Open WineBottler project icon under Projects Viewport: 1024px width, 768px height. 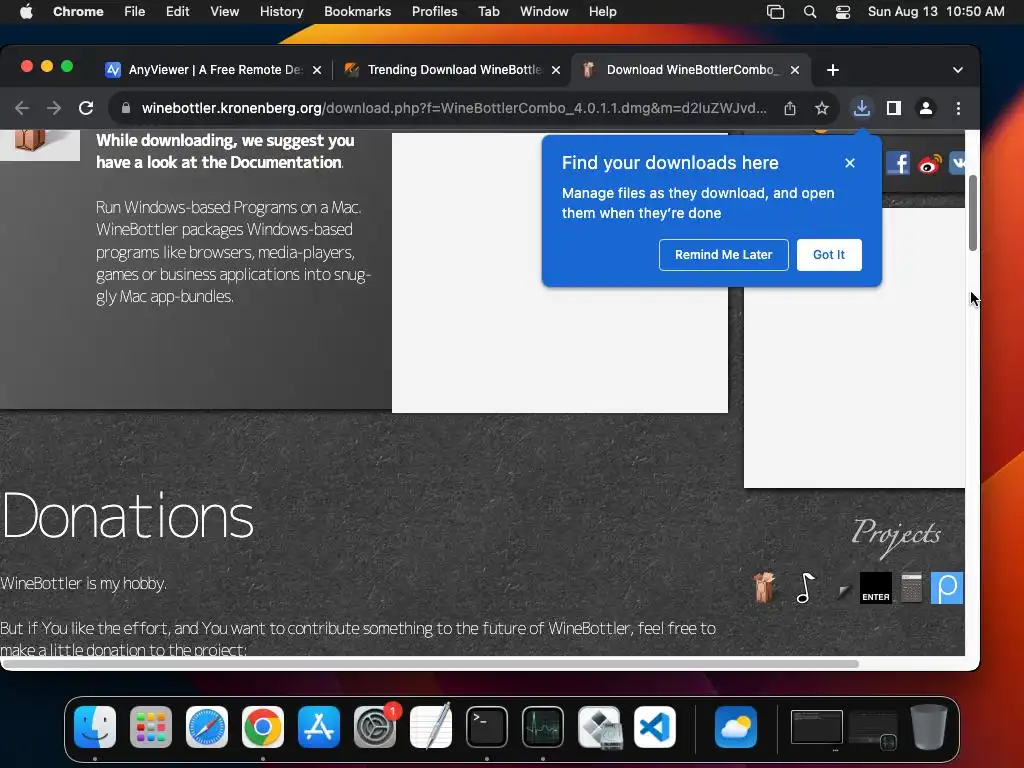click(764, 587)
